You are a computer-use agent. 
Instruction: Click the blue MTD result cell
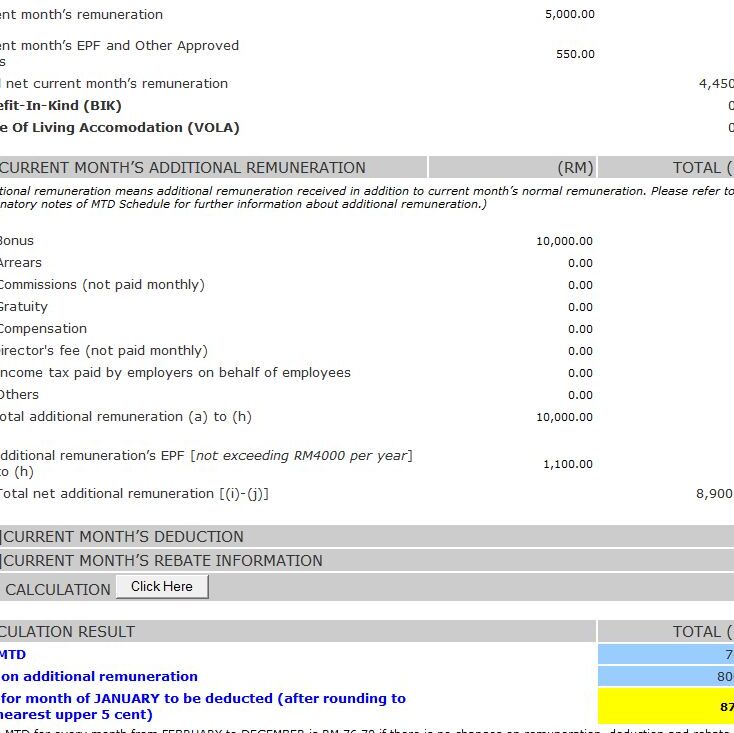(x=665, y=654)
